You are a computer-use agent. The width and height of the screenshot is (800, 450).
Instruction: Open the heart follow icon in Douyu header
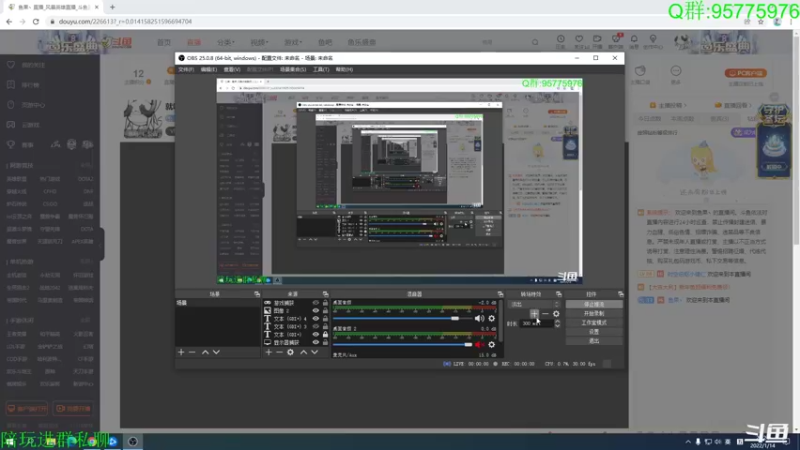click(x=579, y=39)
